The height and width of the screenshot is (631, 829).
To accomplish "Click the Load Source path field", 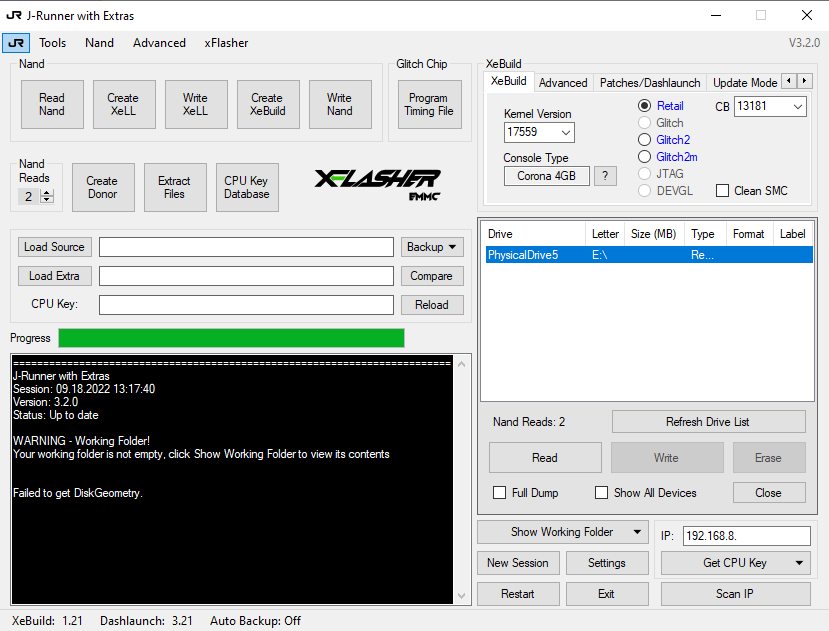I will pyautogui.click(x=246, y=247).
